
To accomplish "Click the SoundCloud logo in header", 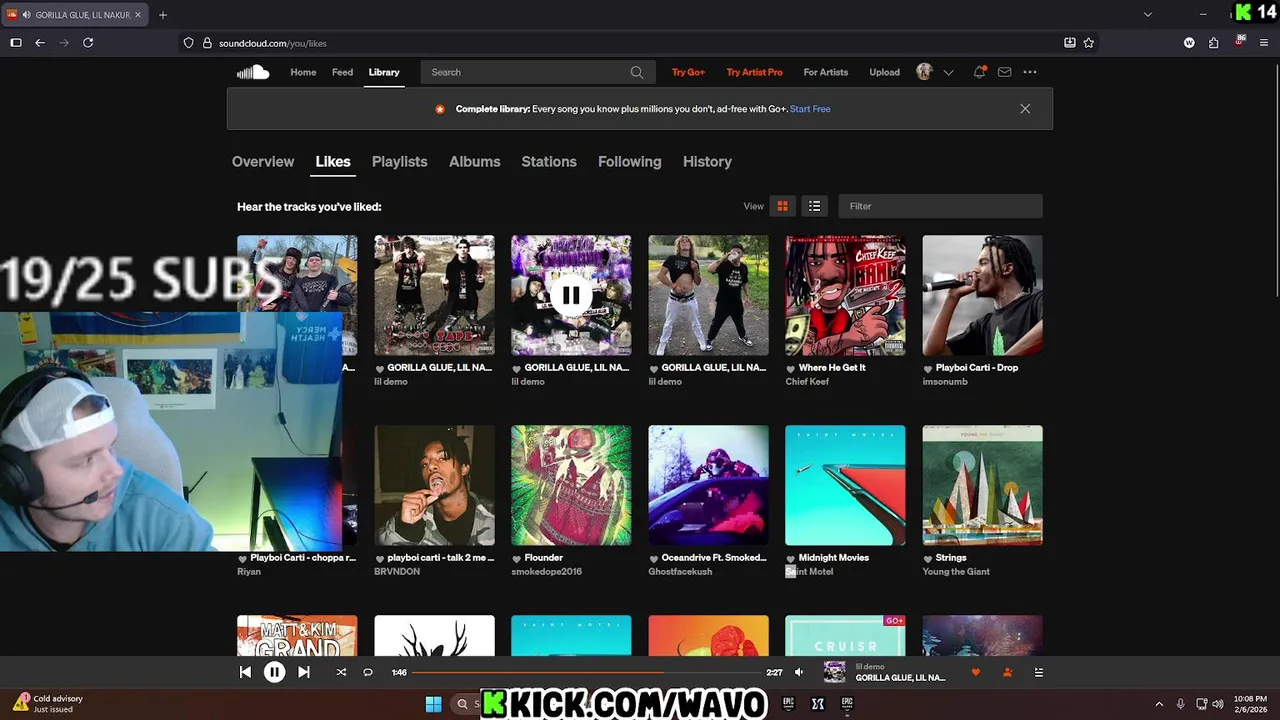I will click(x=253, y=72).
